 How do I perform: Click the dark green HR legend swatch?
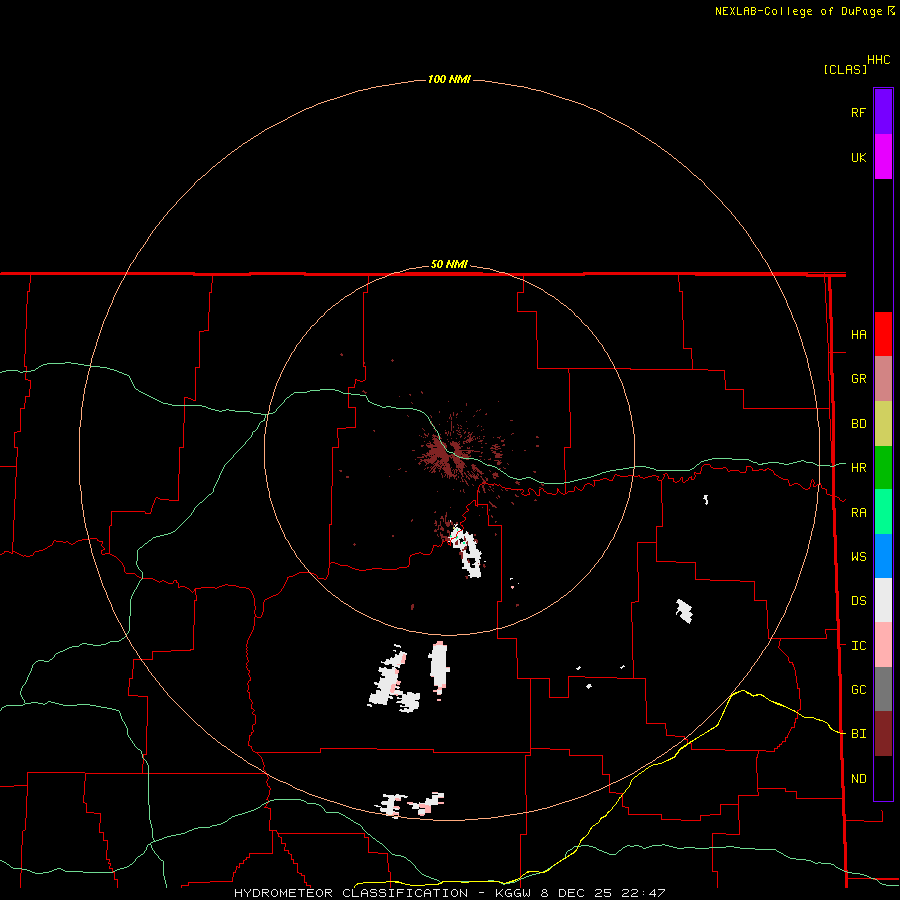point(883,468)
